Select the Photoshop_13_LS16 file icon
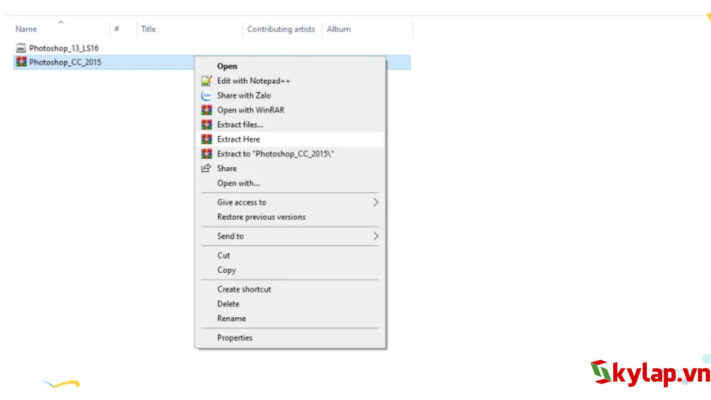711x400 pixels. 21,48
